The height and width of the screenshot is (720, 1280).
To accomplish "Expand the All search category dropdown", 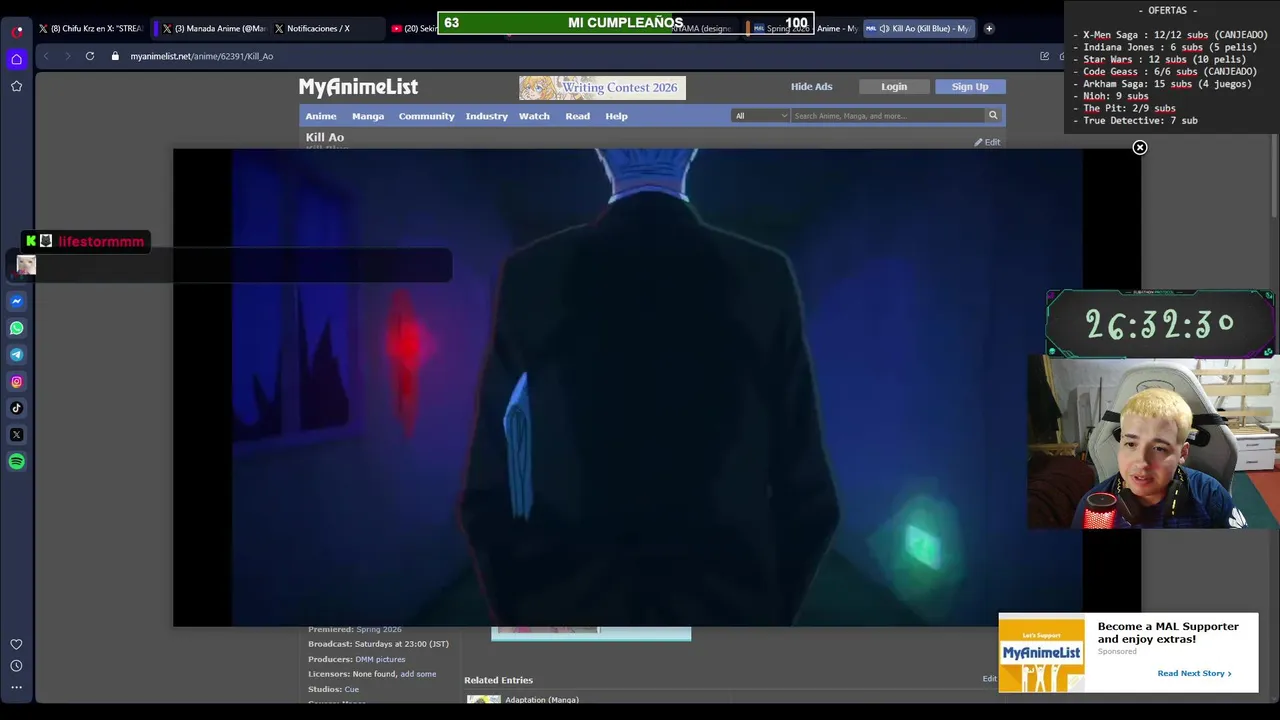I will coord(761,116).
